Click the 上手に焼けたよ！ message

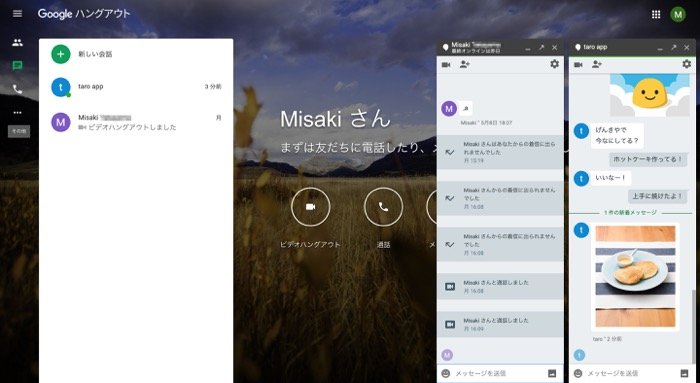658,196
